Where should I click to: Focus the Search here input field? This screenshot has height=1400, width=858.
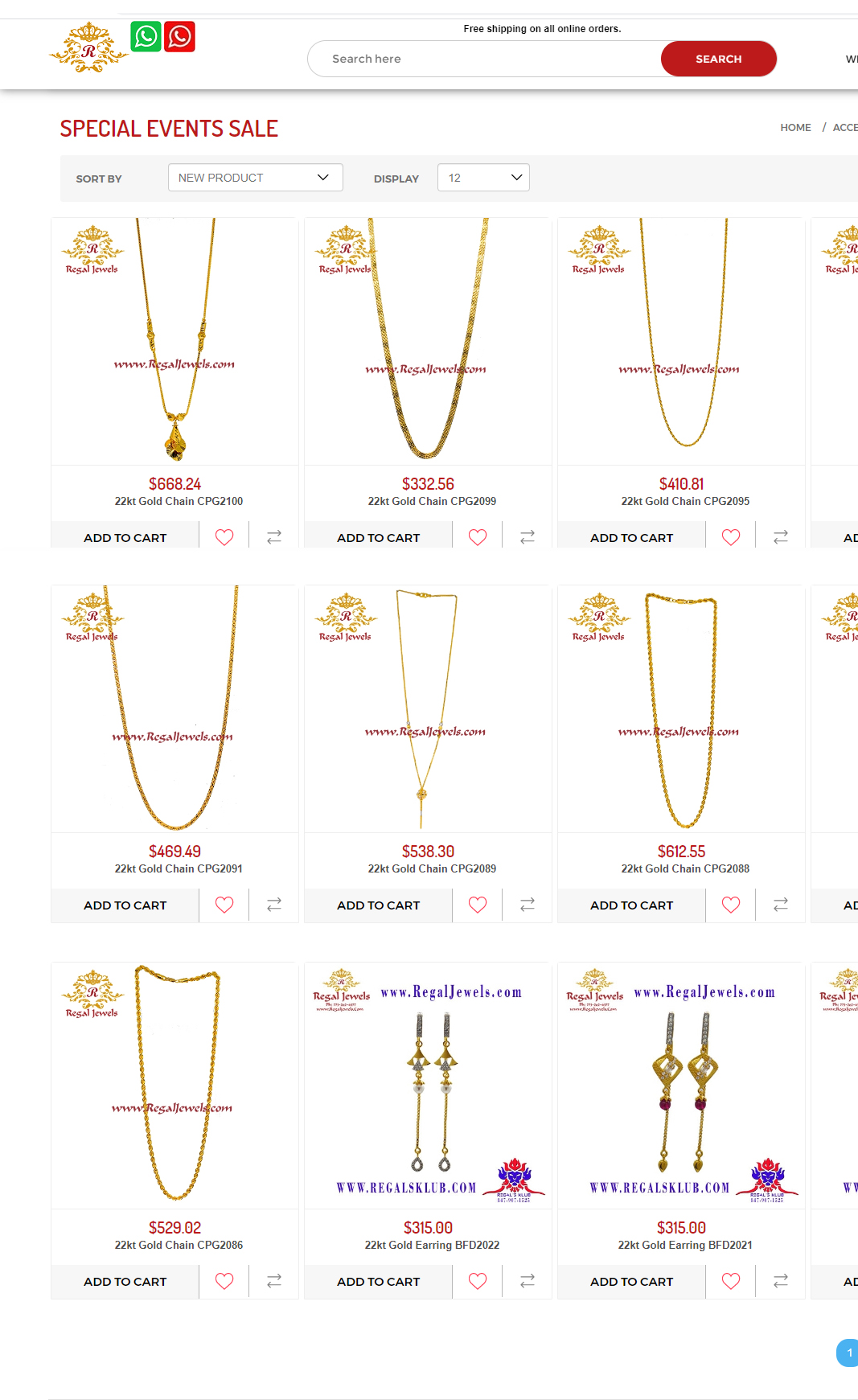coord(484,59)
